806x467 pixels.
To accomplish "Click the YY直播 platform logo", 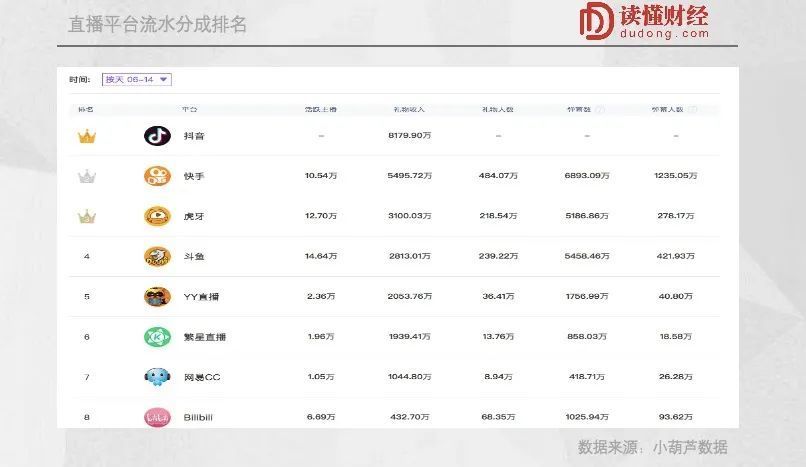I will (157, 296).
